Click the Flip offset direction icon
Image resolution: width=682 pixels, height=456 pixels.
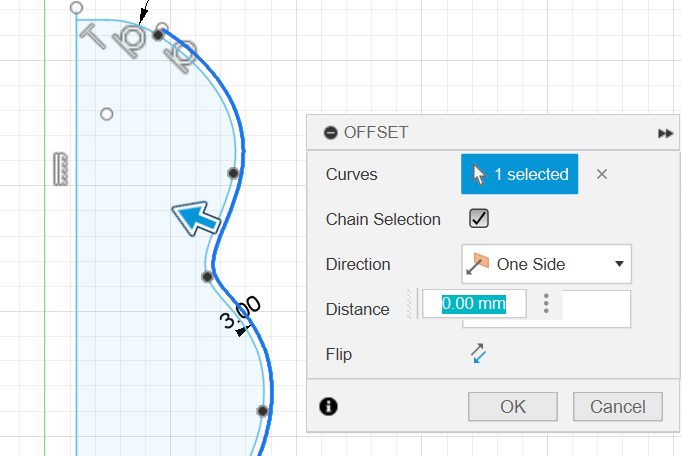pyautogui.click(x=478, y=354)
